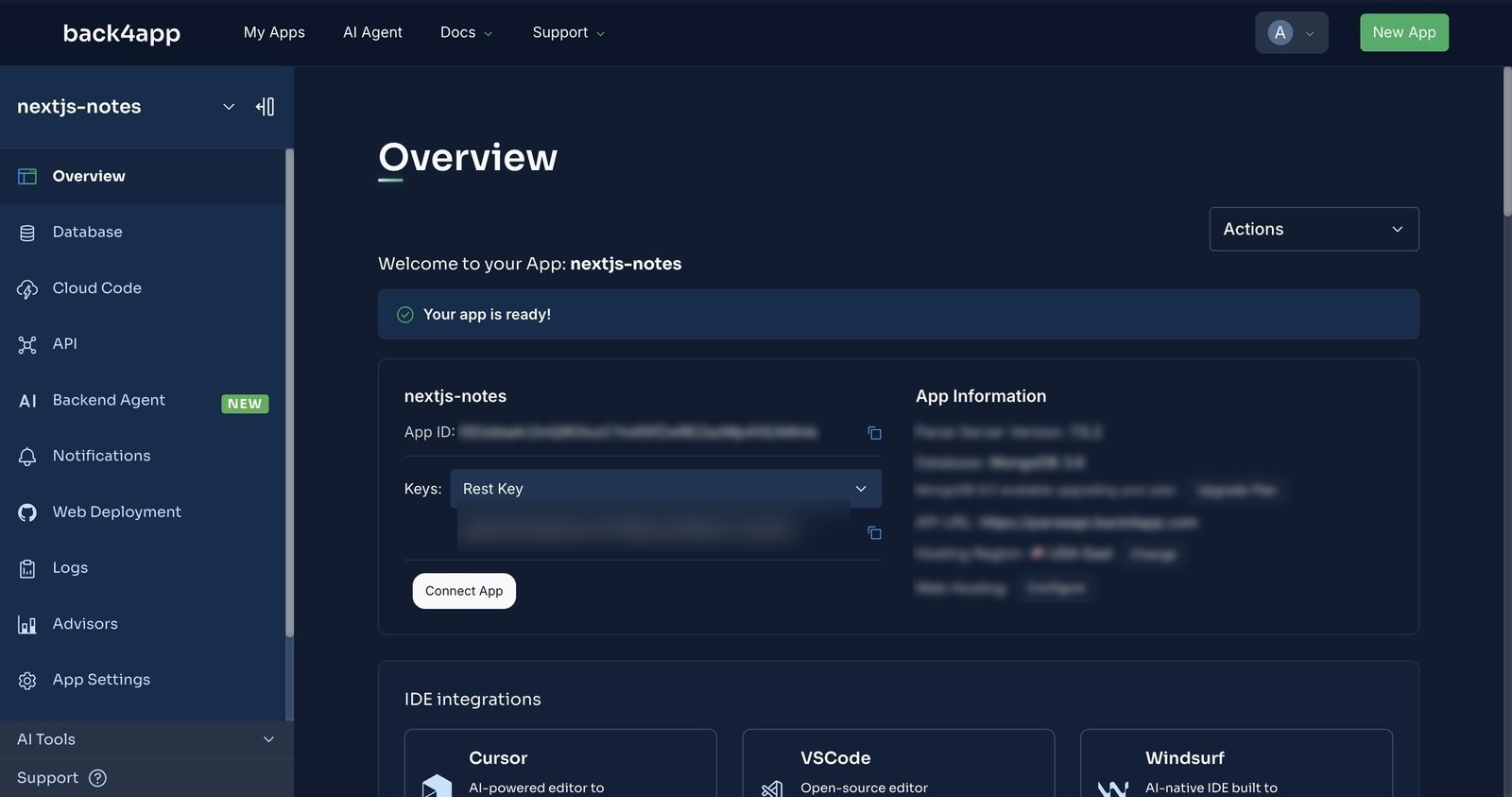The image size is (1512, 797).
Task: Click the Logs clipboard icon
Action: click(x=27, y=568)
